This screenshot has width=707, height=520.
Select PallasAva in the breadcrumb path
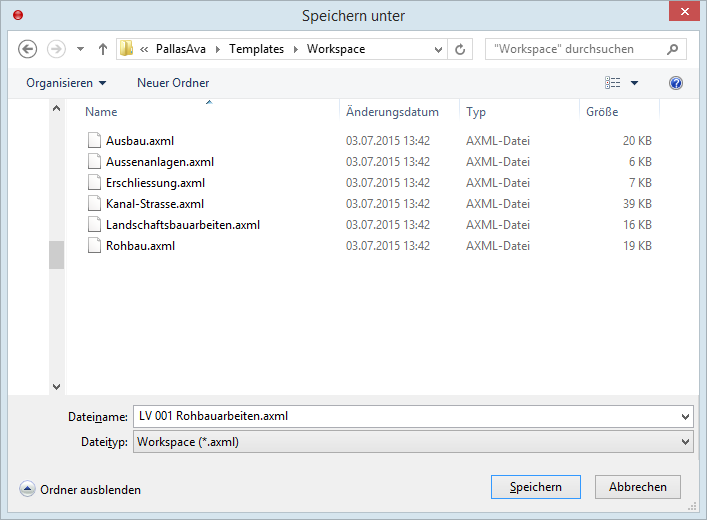181,49
